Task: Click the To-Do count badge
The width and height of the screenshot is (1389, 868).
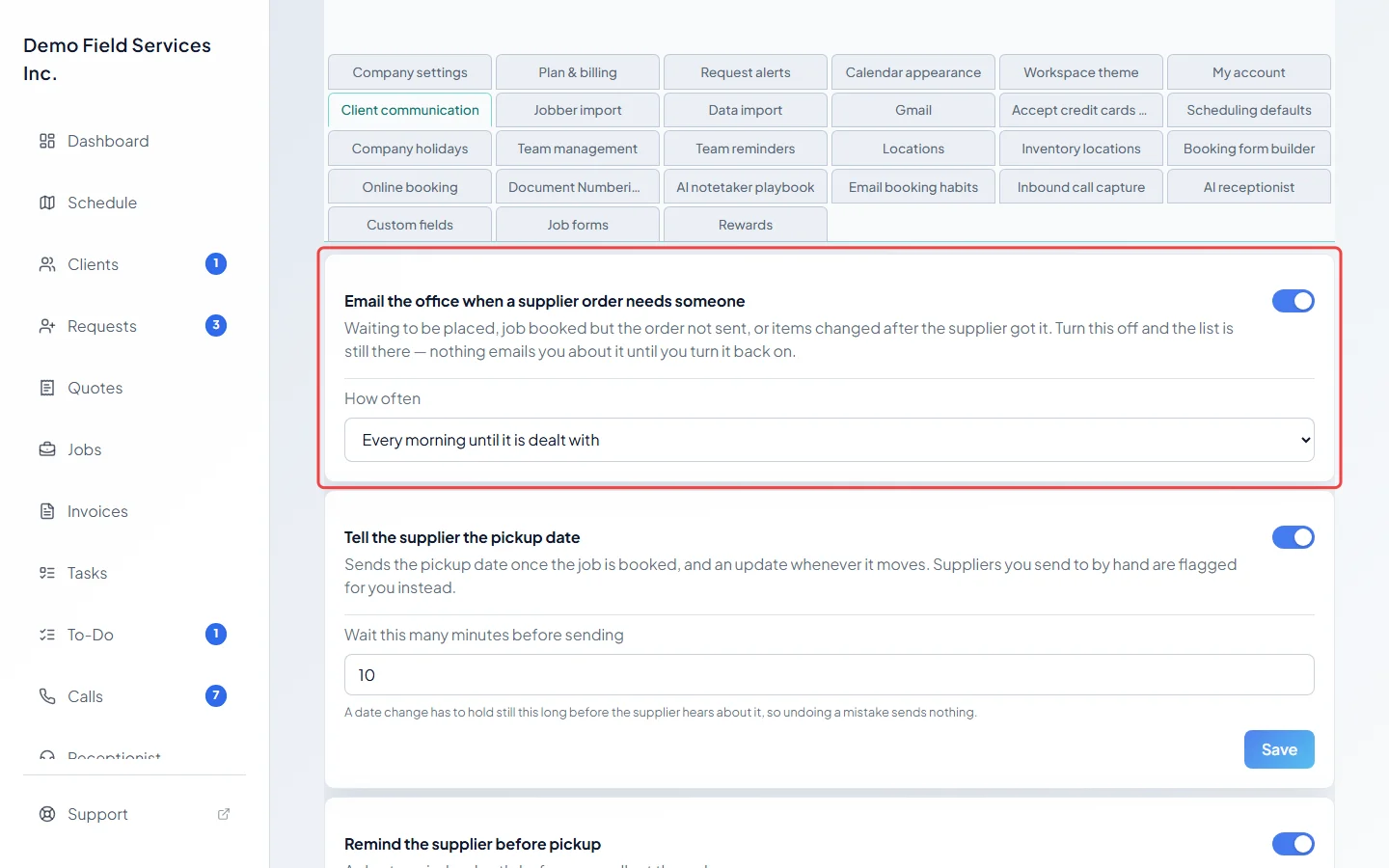Action: click(216, 634)
